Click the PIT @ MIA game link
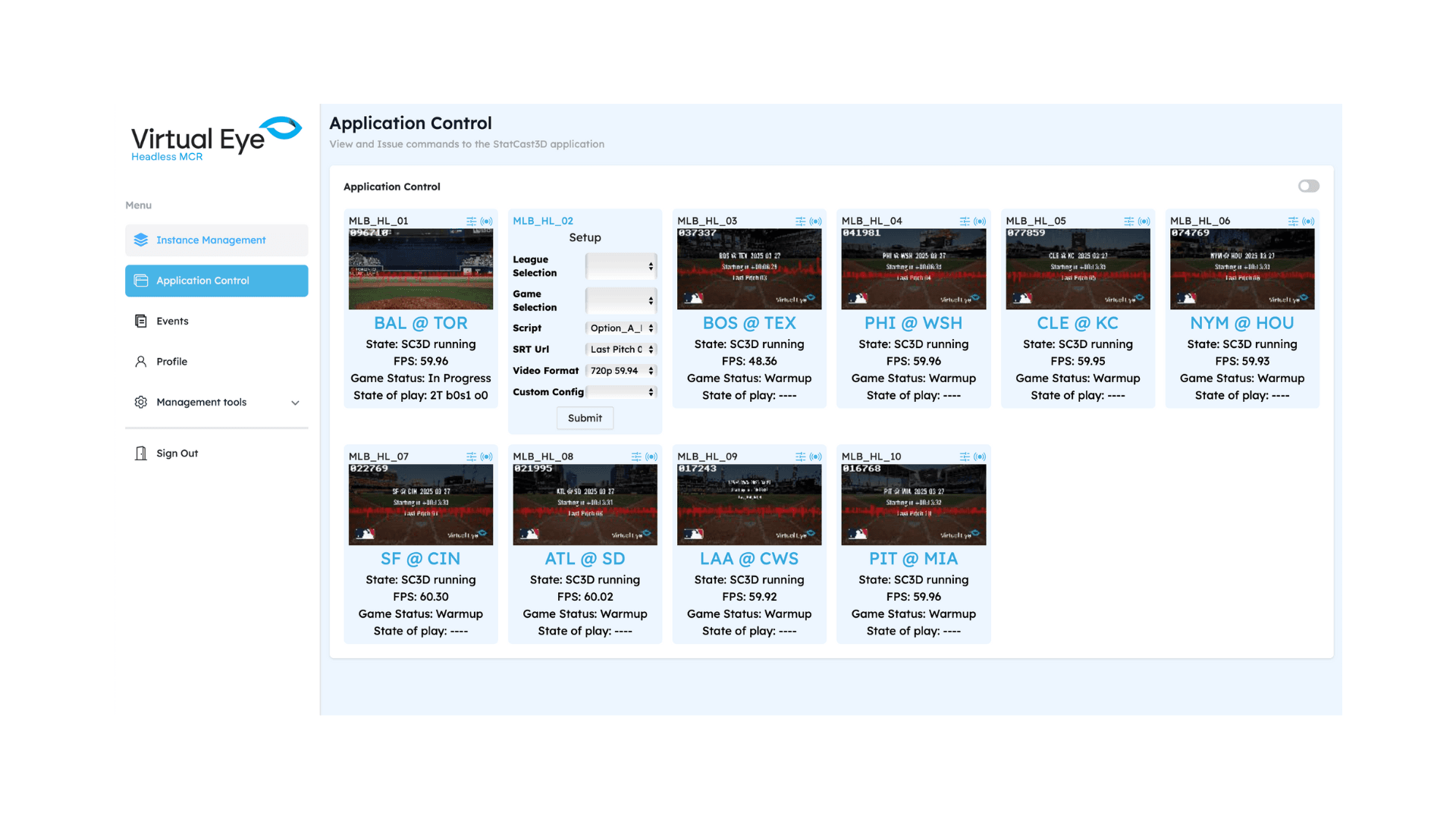Image resolution: width=1456 pixels, height=819 pixels. 913,559
